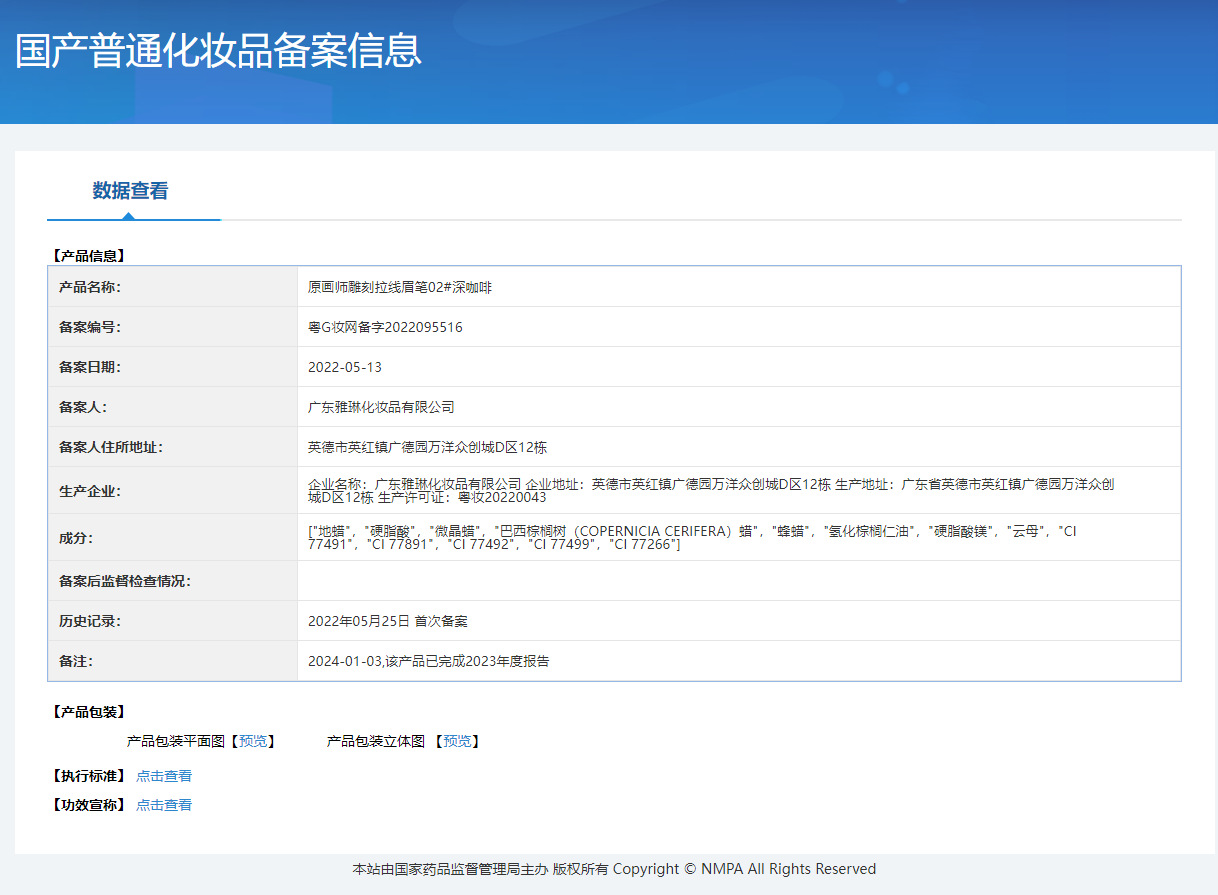The width and height of the screenshot is (1218, 895).
Task: Click the 成分 ingredients list text
Action: (690, 537)
